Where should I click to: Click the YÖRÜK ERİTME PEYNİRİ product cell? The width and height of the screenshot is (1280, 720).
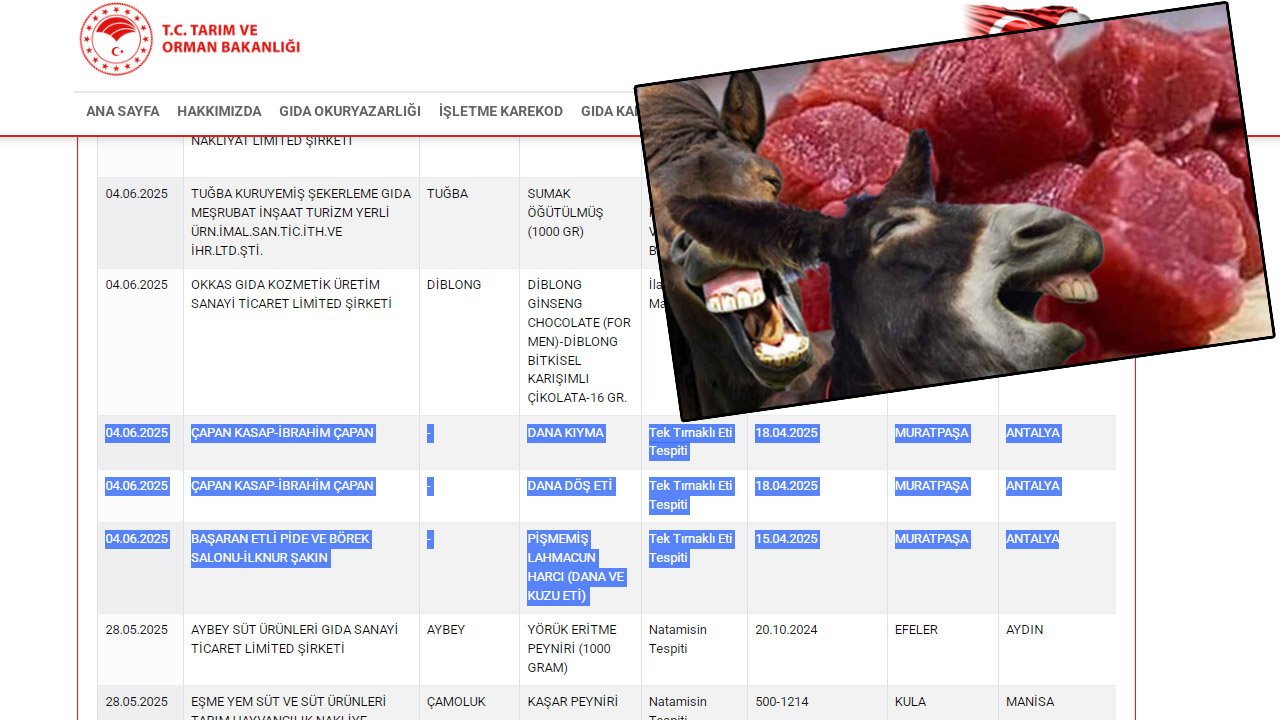tap(580, 649)
